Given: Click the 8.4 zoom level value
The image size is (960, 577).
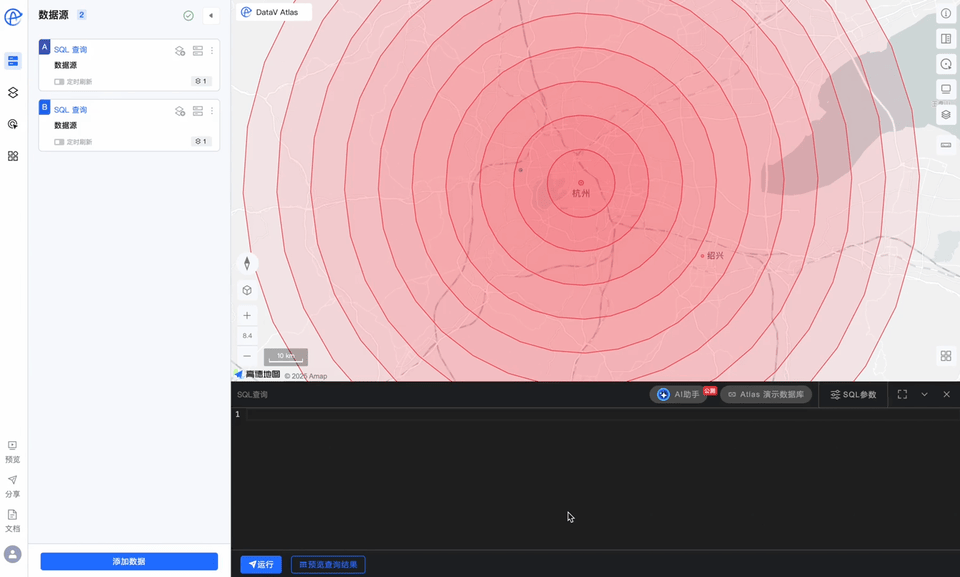Looking at the screenshot, I should (x=247, y=336).
